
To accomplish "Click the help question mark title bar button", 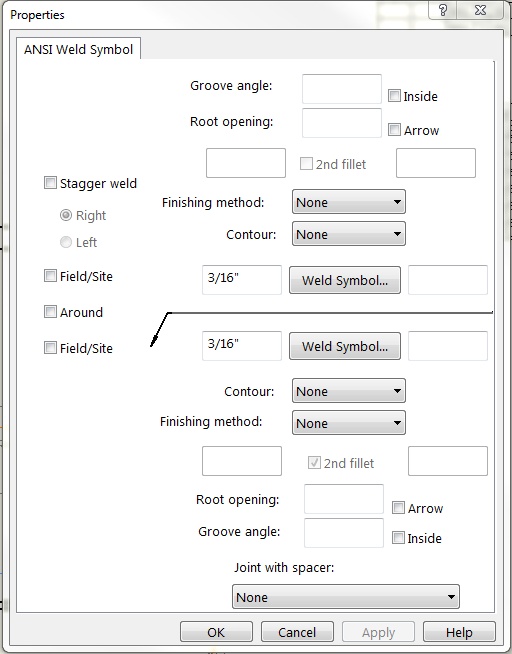I will 443,10.
